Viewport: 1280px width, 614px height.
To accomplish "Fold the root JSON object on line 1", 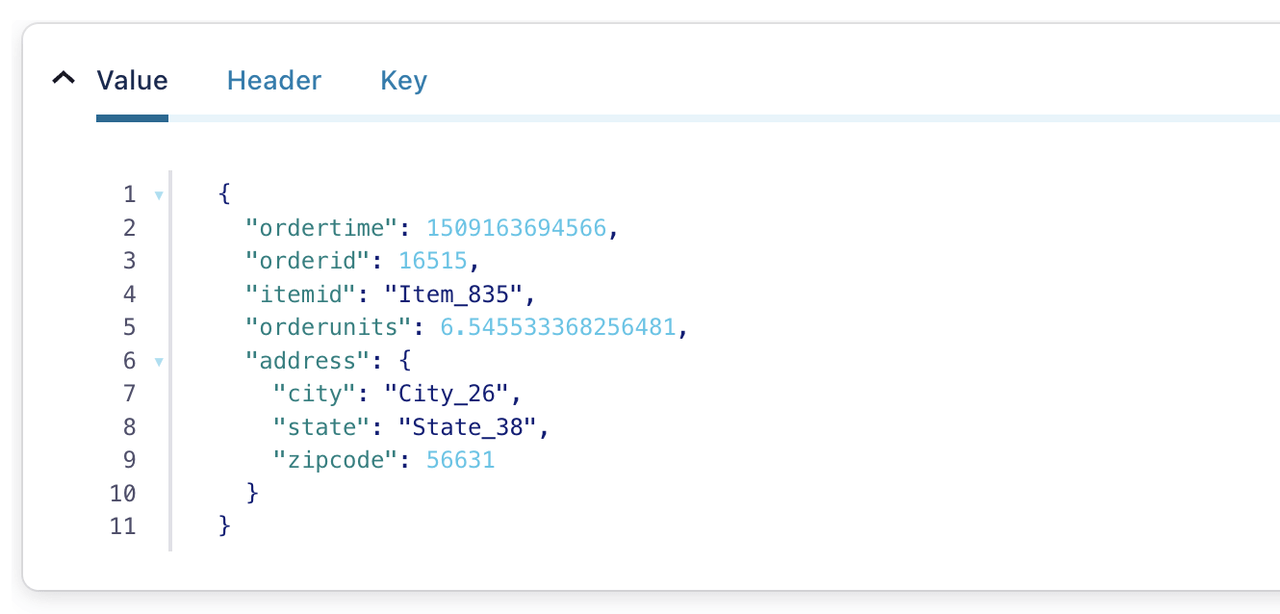I will click(x=159, y=196).
